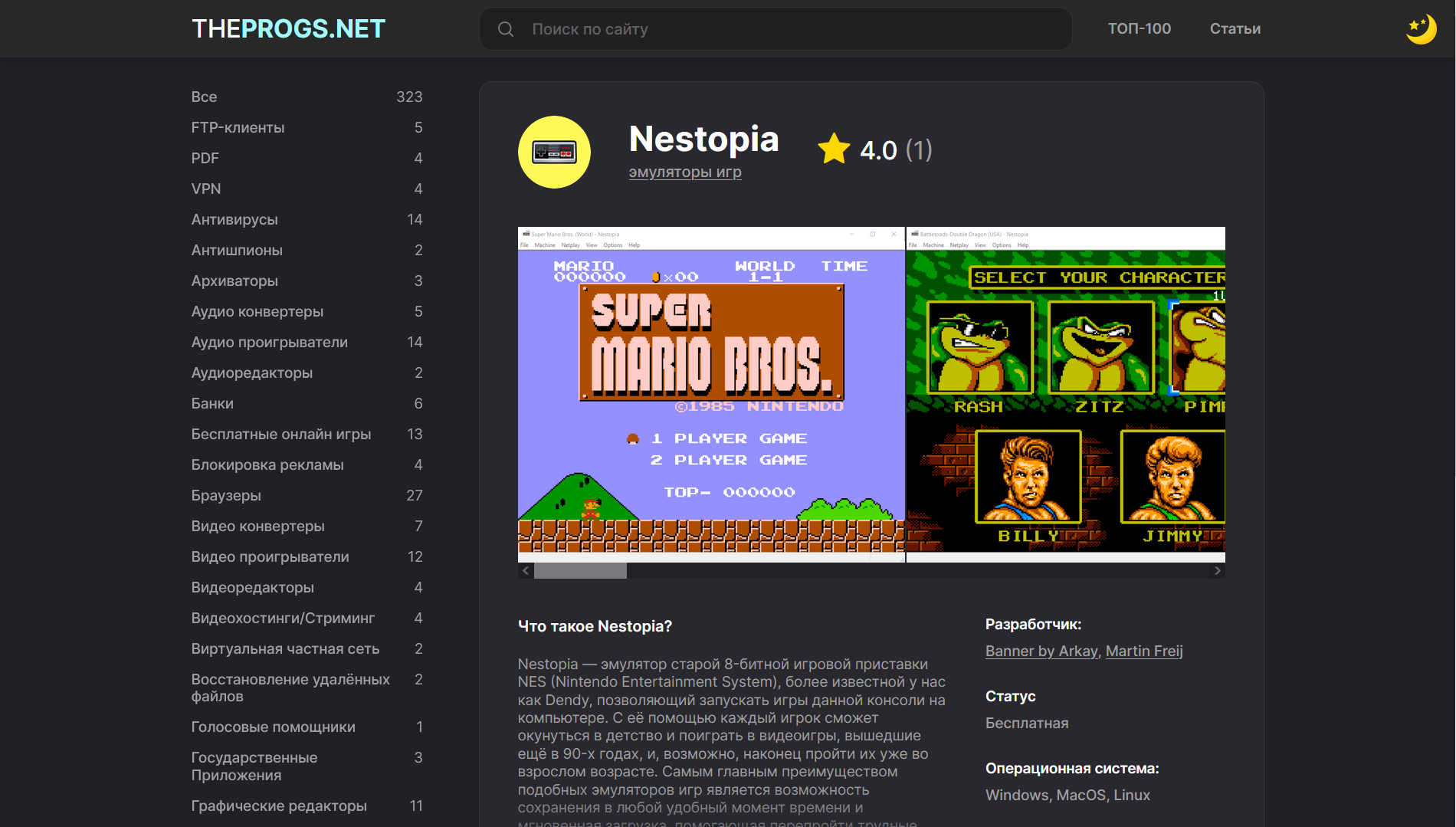Click the gallery horizontal scrollbar thumb
Screen dimensions: 1456x827
point(580,571)
